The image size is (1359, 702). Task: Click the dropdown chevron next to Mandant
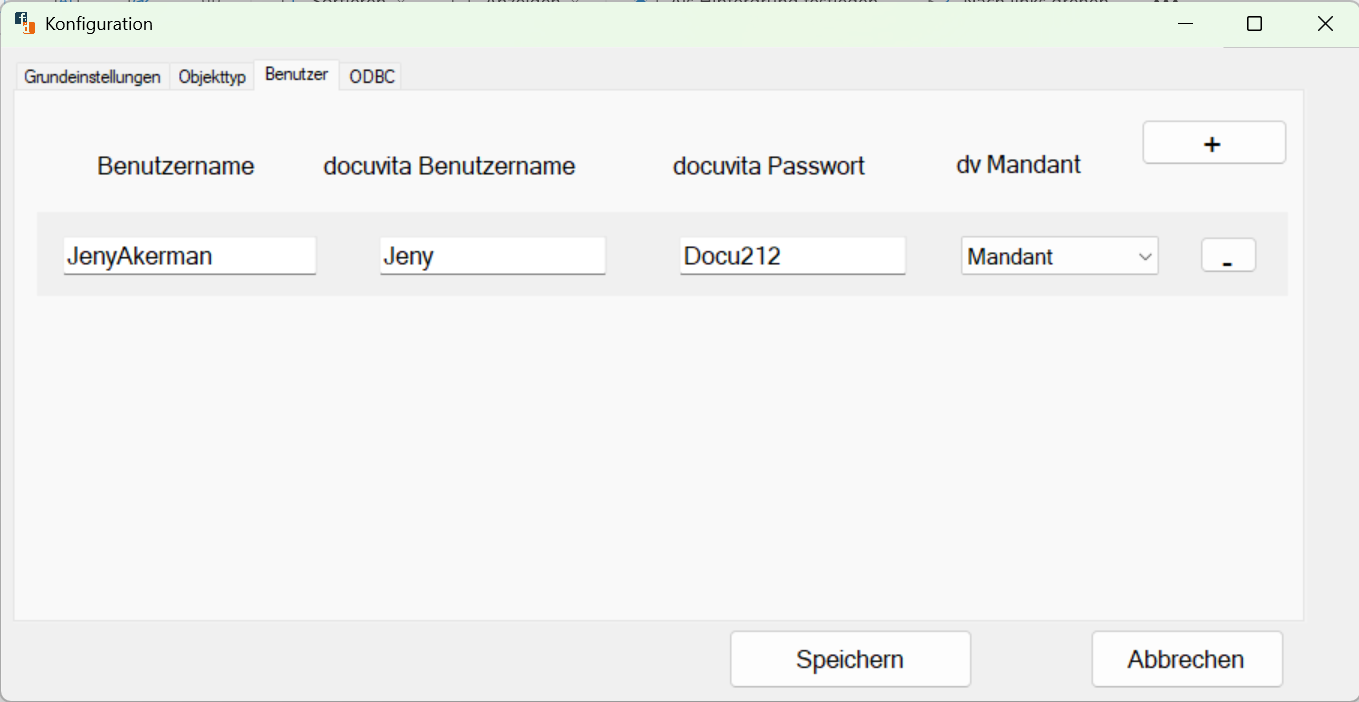tap(1147, 256)
